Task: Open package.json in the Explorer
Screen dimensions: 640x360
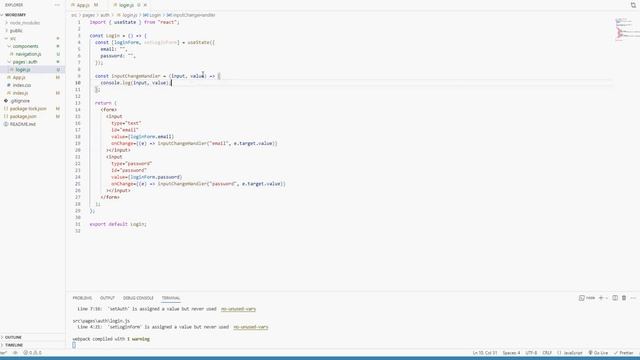Action: point(23,116)
